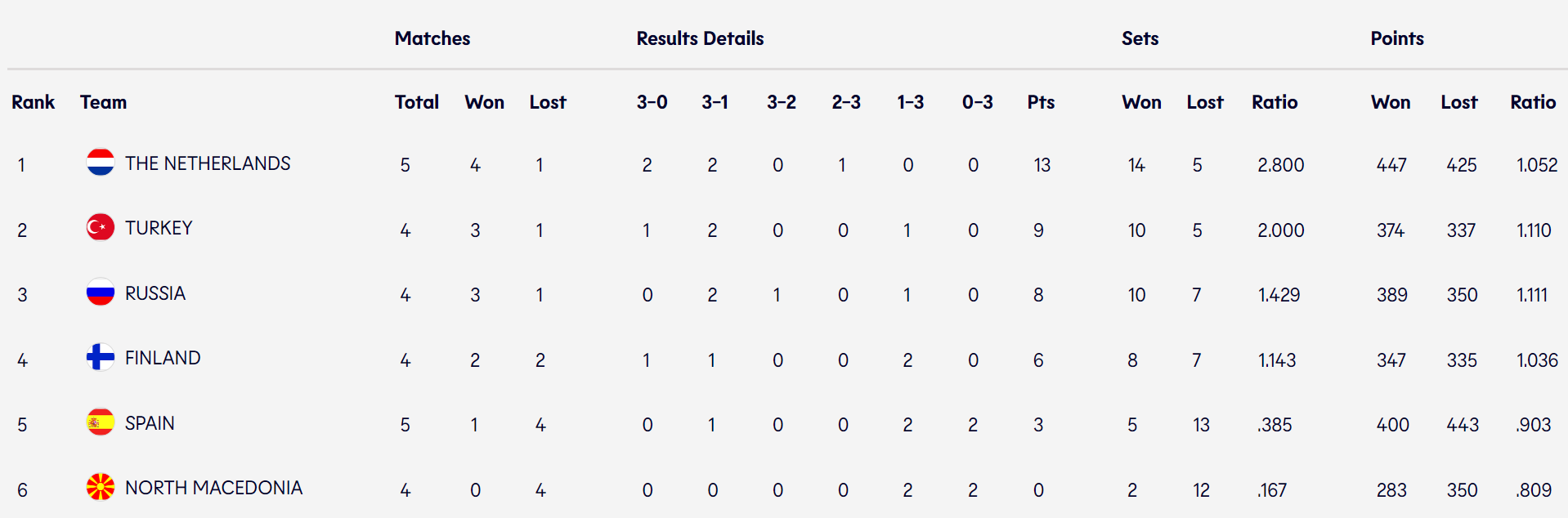The image size is (1568, 518).
Task: Click the Rank column header
Action: pos(34,102)
